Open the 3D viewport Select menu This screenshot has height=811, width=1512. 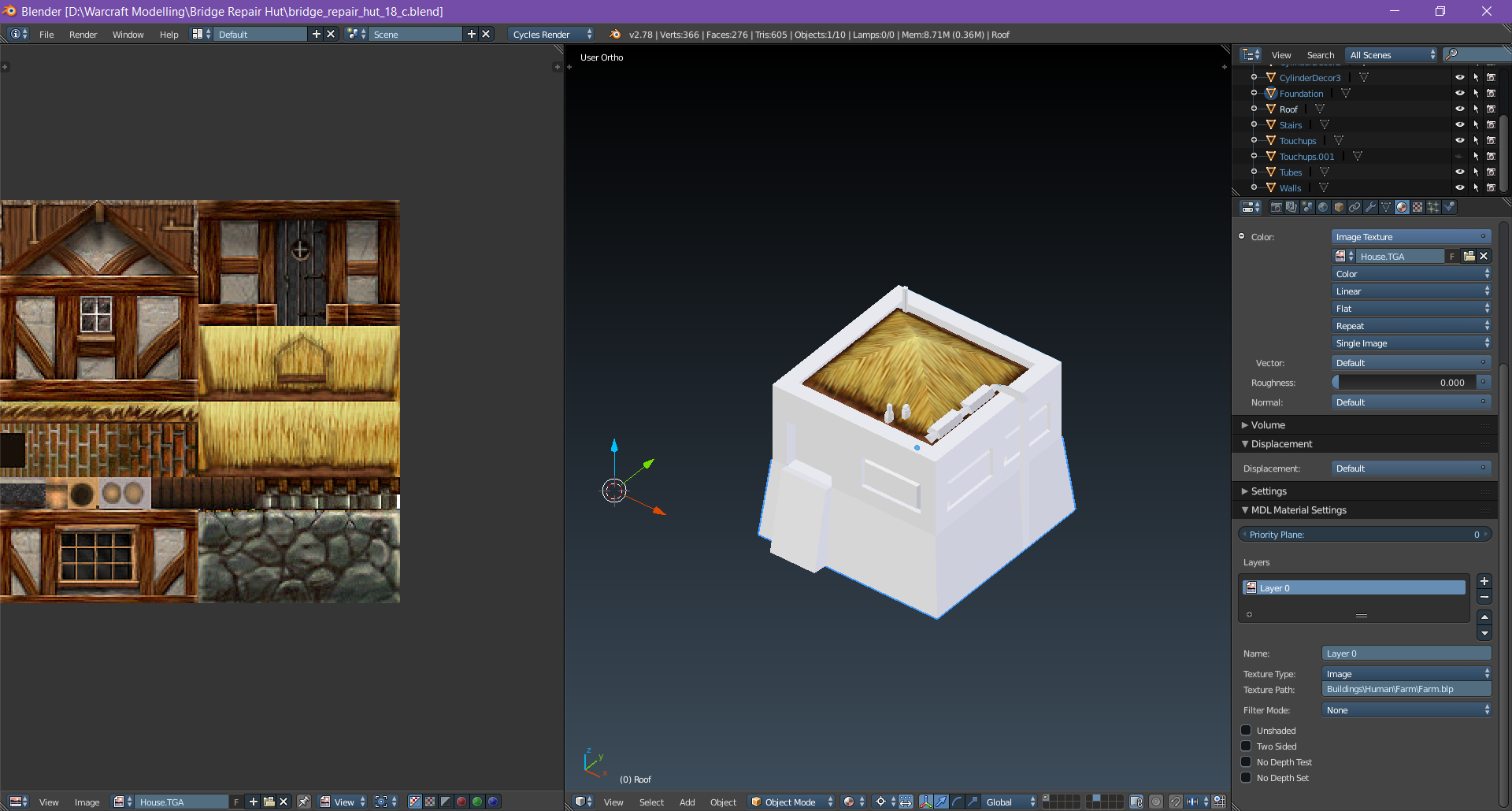(651, 802)
